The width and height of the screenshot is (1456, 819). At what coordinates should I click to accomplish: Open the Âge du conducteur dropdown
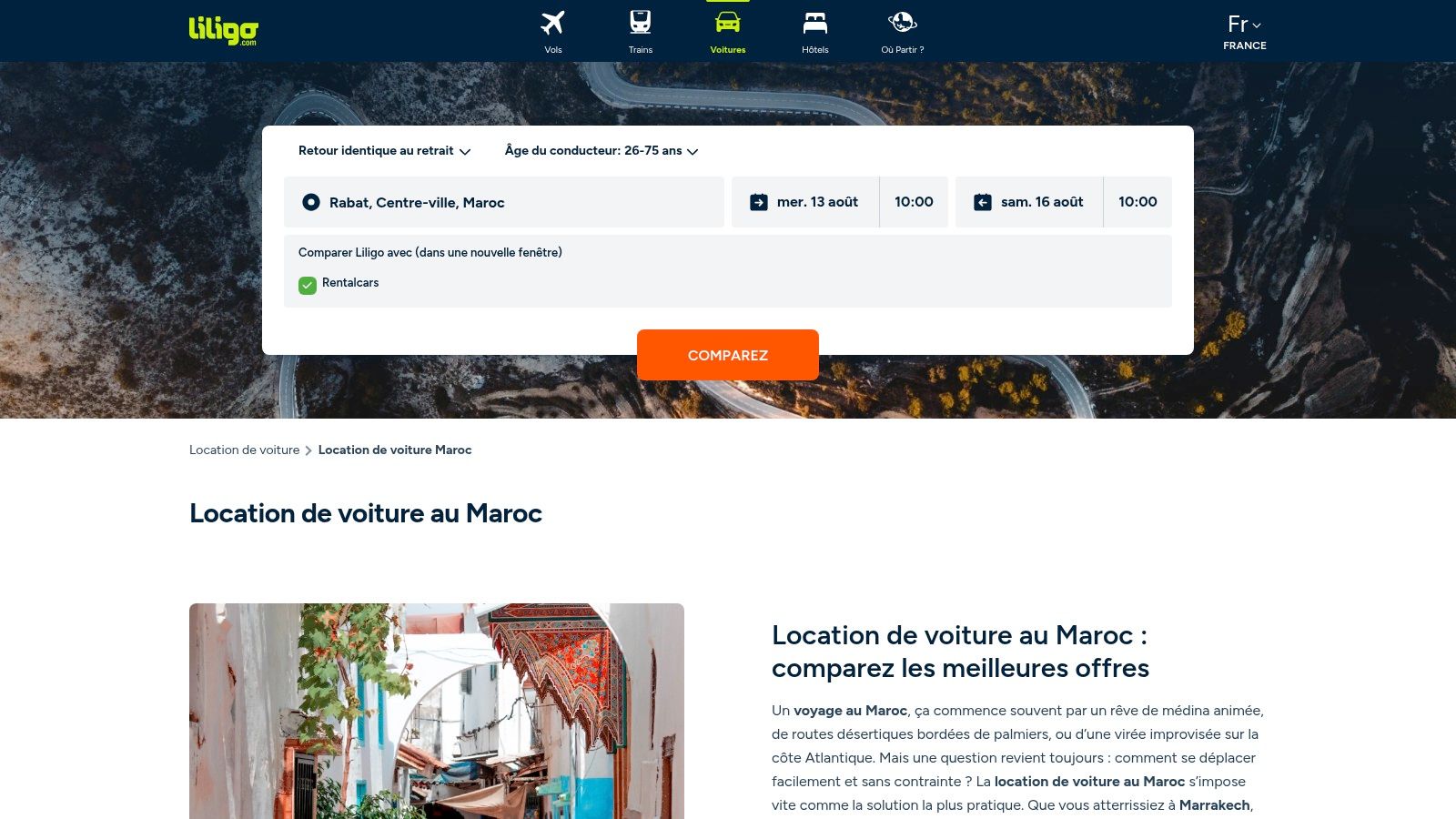[x=602, y=151]
